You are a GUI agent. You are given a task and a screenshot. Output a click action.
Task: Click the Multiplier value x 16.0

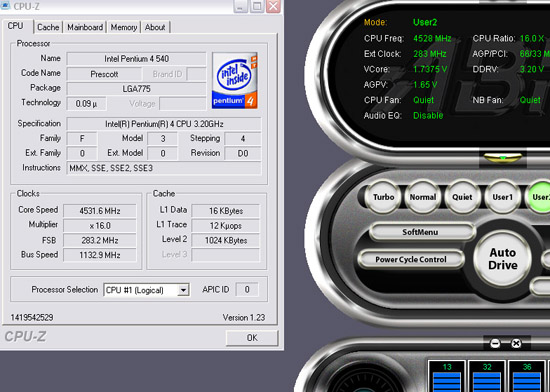pos(100,225)
